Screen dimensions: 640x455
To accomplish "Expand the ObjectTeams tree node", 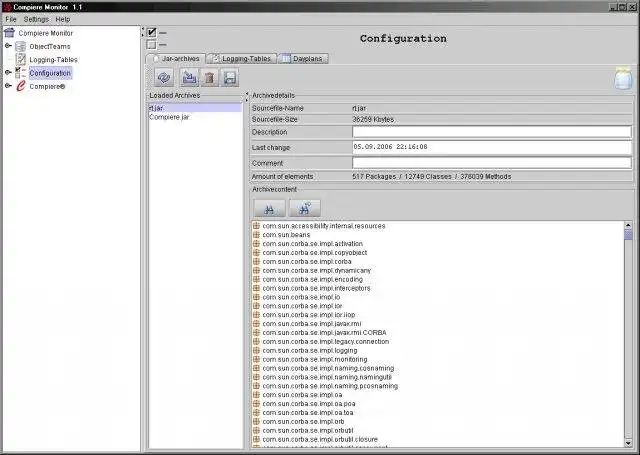I will tap(8, 46).
